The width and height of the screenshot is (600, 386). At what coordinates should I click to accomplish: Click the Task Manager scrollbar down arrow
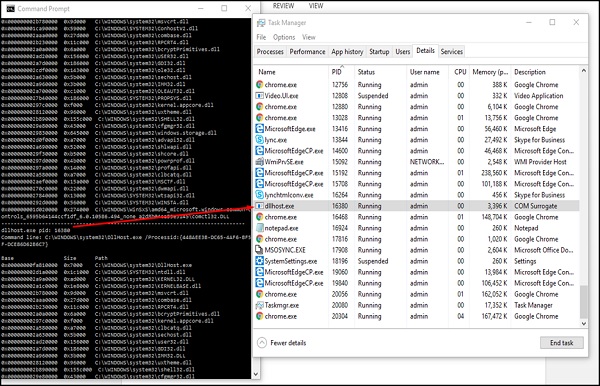pos(584,323)
